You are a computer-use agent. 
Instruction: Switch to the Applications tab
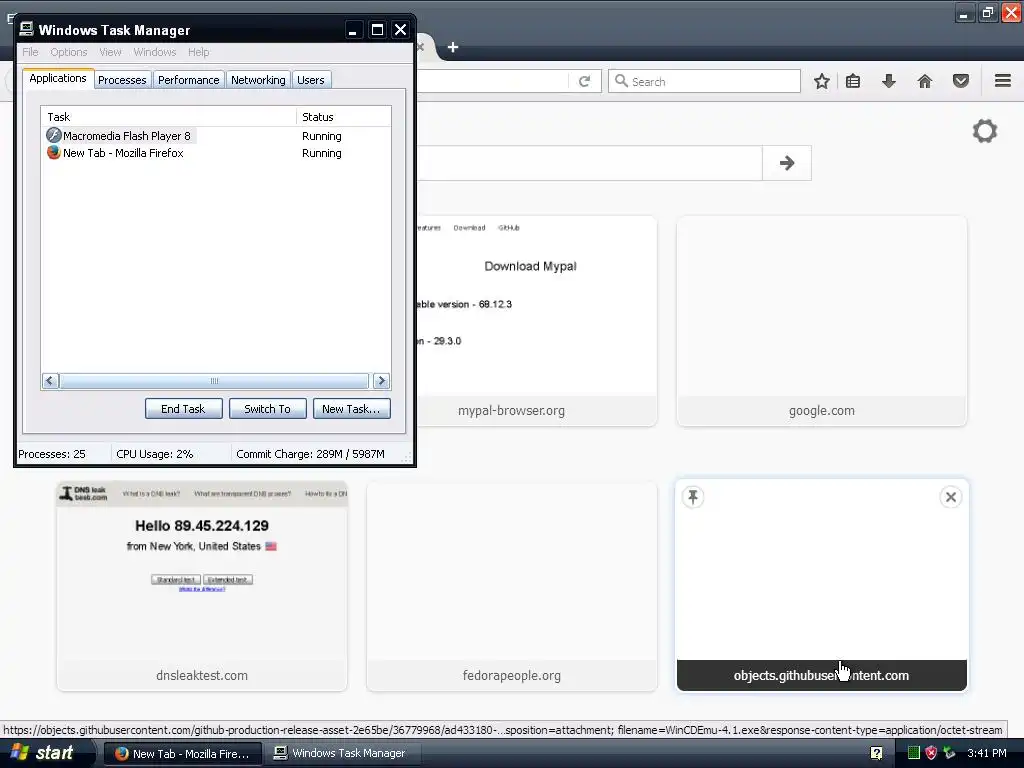click(x=58, y=78)
